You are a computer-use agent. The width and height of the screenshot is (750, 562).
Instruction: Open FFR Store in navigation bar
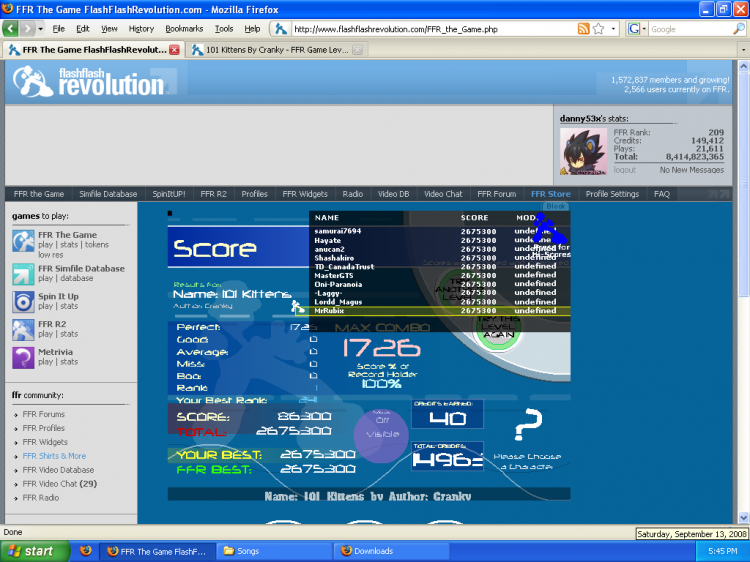point(551,194)
